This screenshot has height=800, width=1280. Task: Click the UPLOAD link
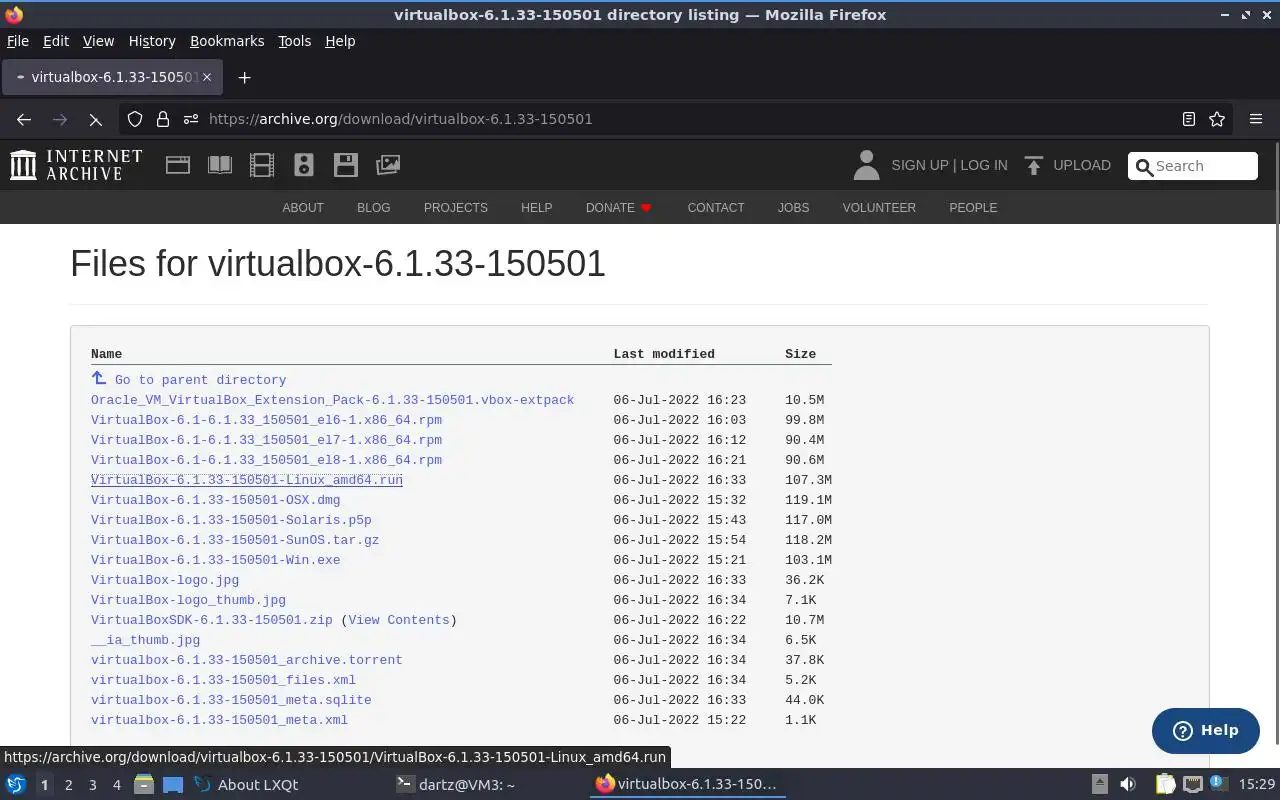point(1082,165)
